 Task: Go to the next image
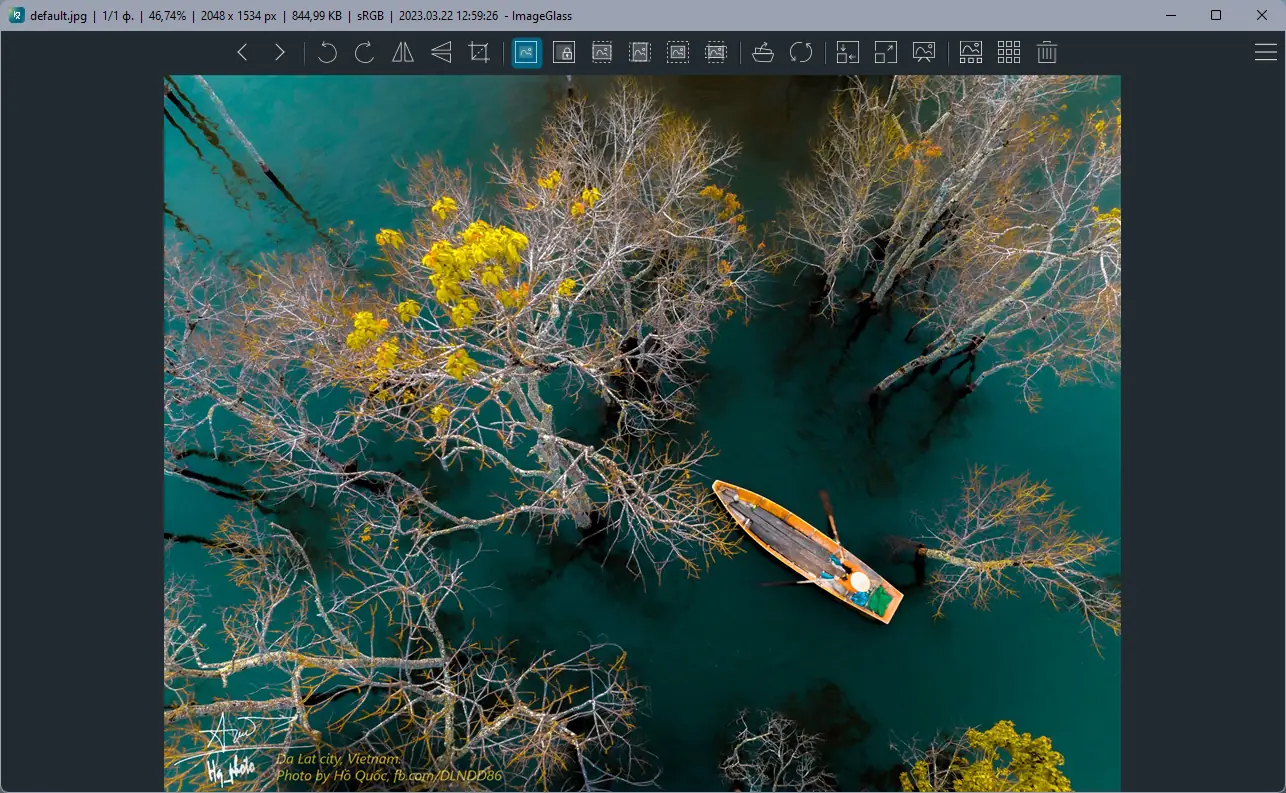click(x=280, y=53)
